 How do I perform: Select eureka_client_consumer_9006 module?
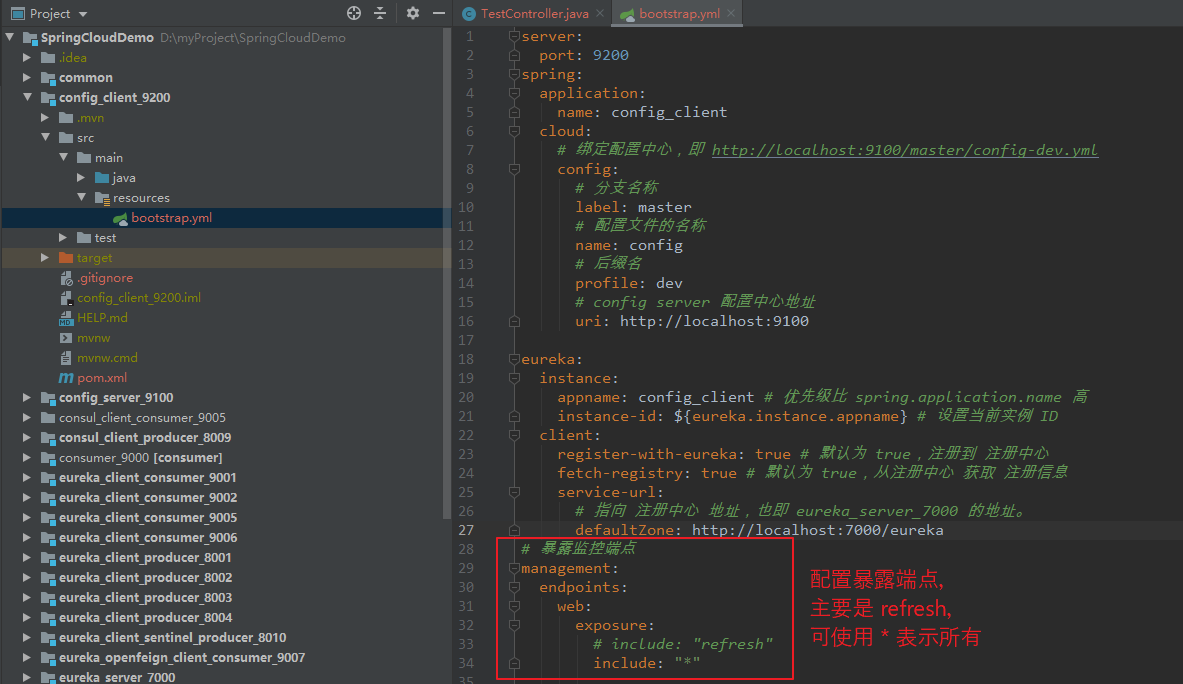(148, 538)
